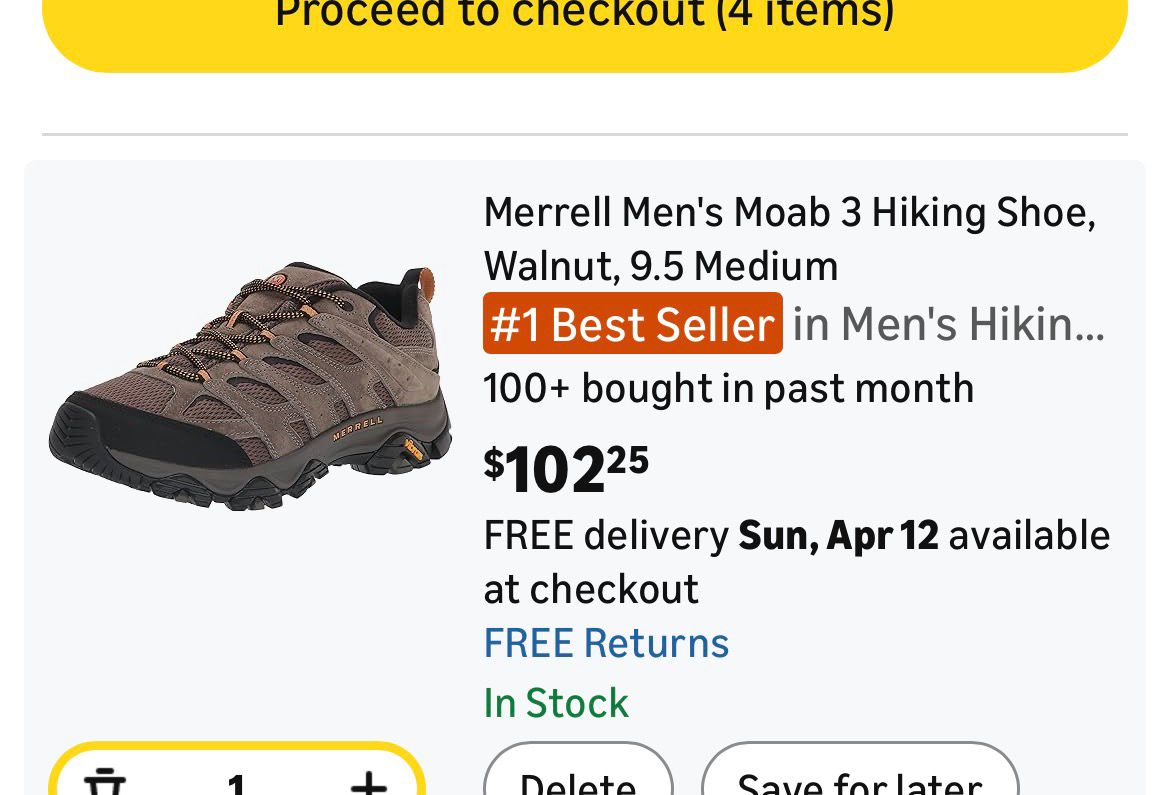
Task: Tap the quantity number 1
Action: pos(236,782)
